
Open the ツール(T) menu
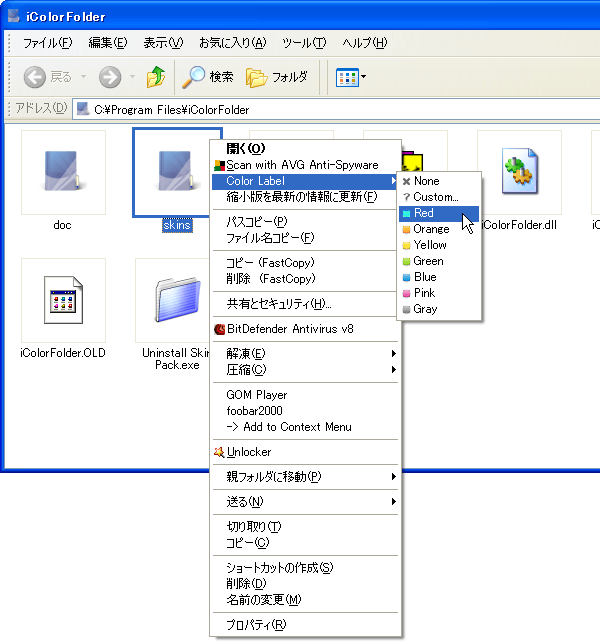point(304,43)
